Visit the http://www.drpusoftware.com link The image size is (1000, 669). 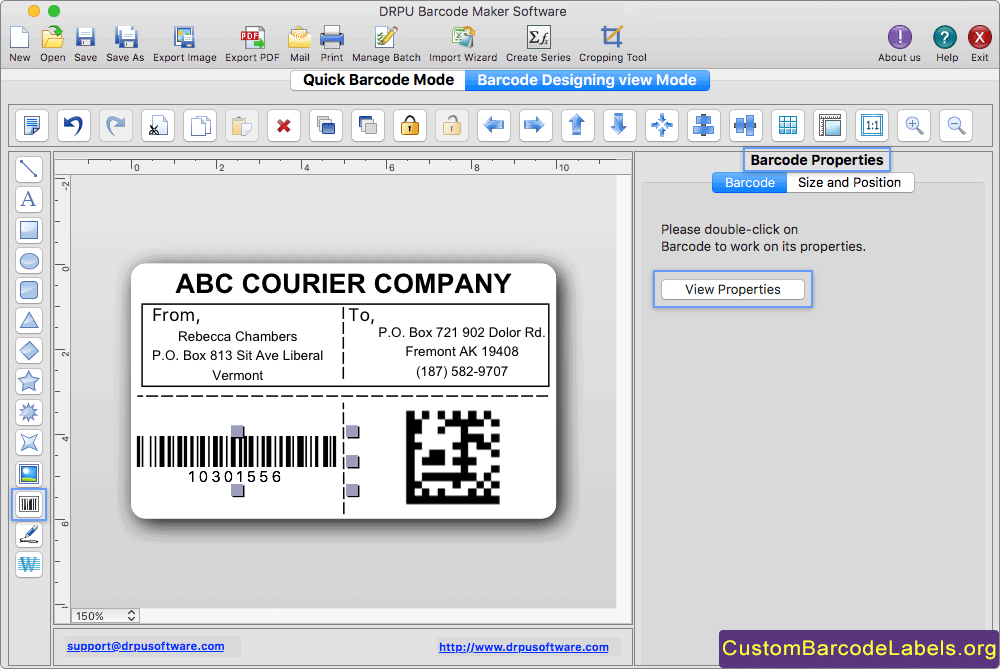tap(524, 647)
